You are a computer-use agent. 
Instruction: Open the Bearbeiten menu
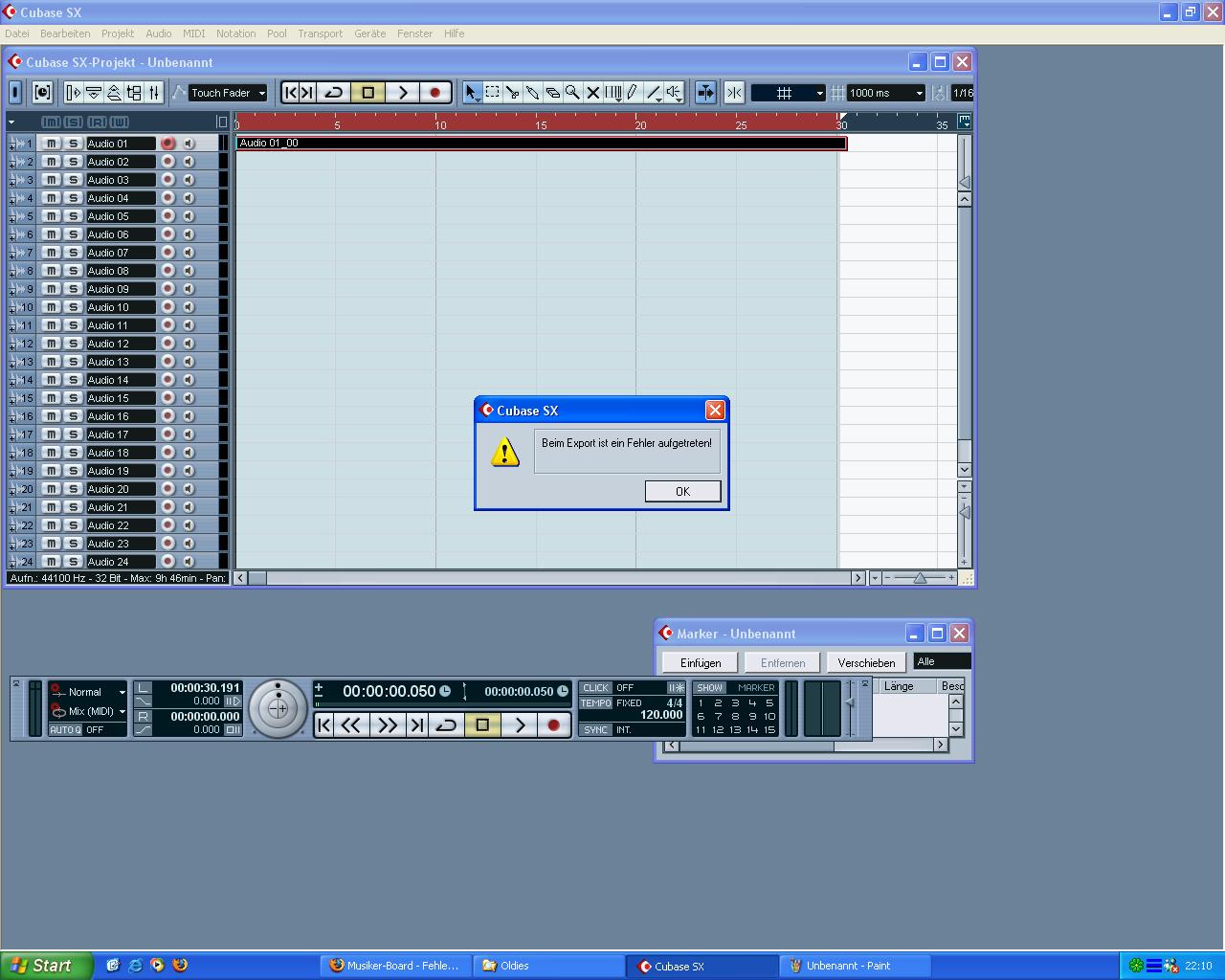(x=65, y=33)
